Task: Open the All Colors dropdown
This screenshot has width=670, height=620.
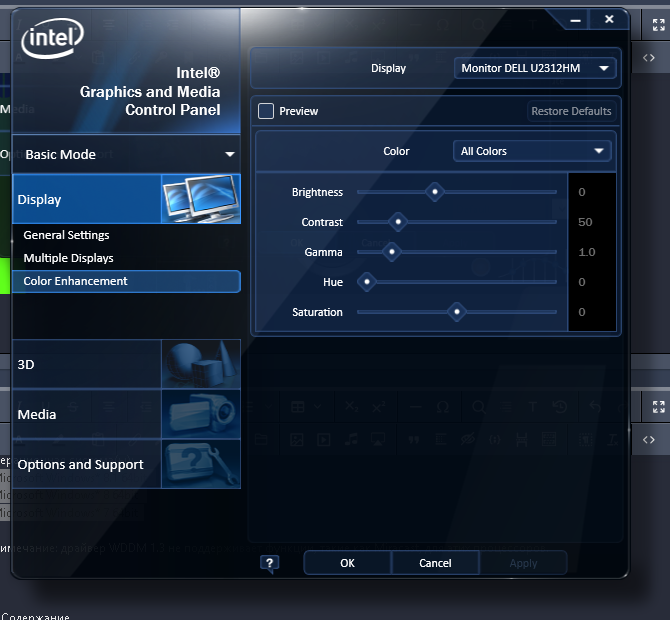Action: point(532,151)
